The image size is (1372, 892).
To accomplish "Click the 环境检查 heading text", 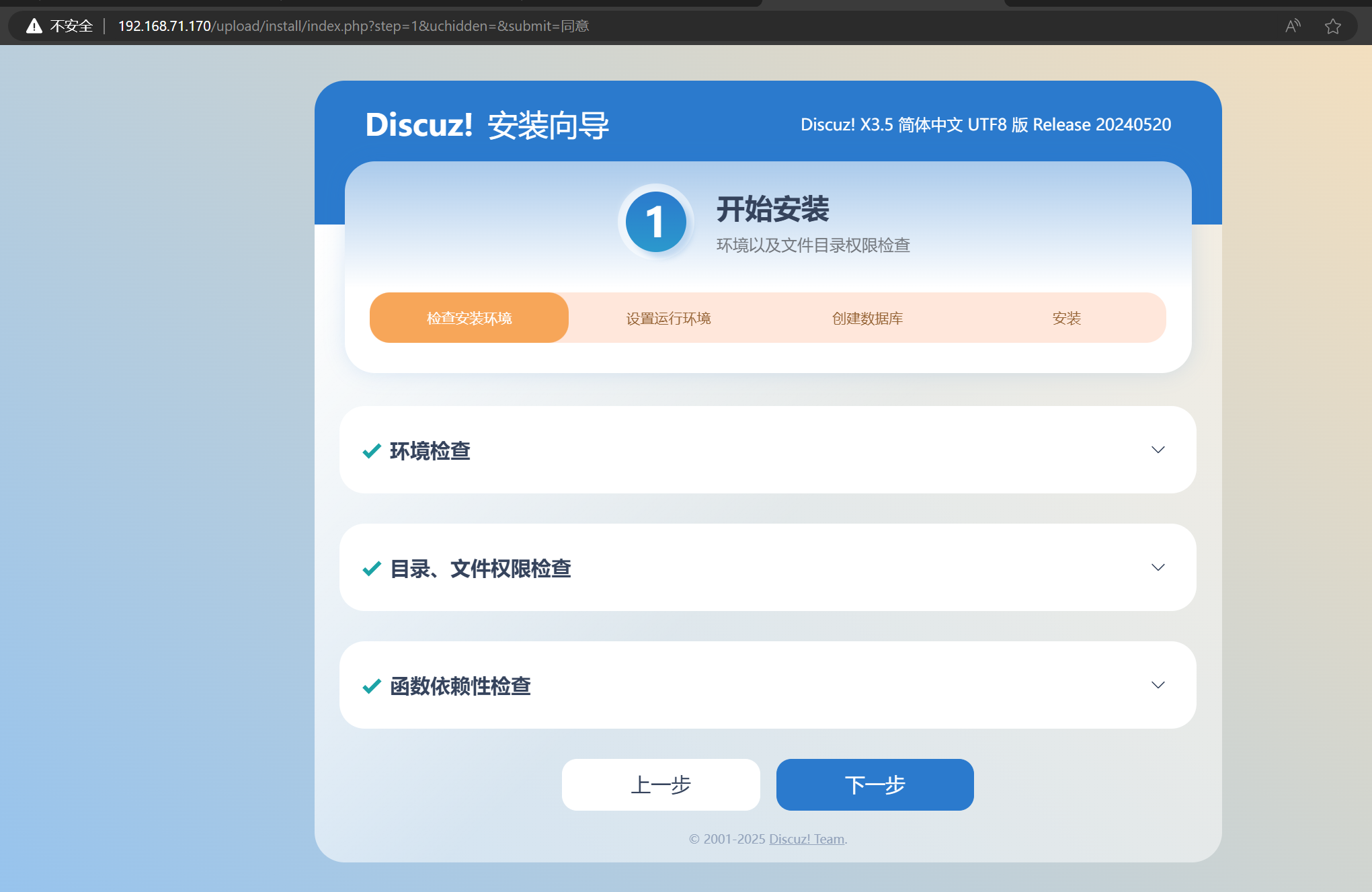I will pyautogui.click(x=430, y=450).
